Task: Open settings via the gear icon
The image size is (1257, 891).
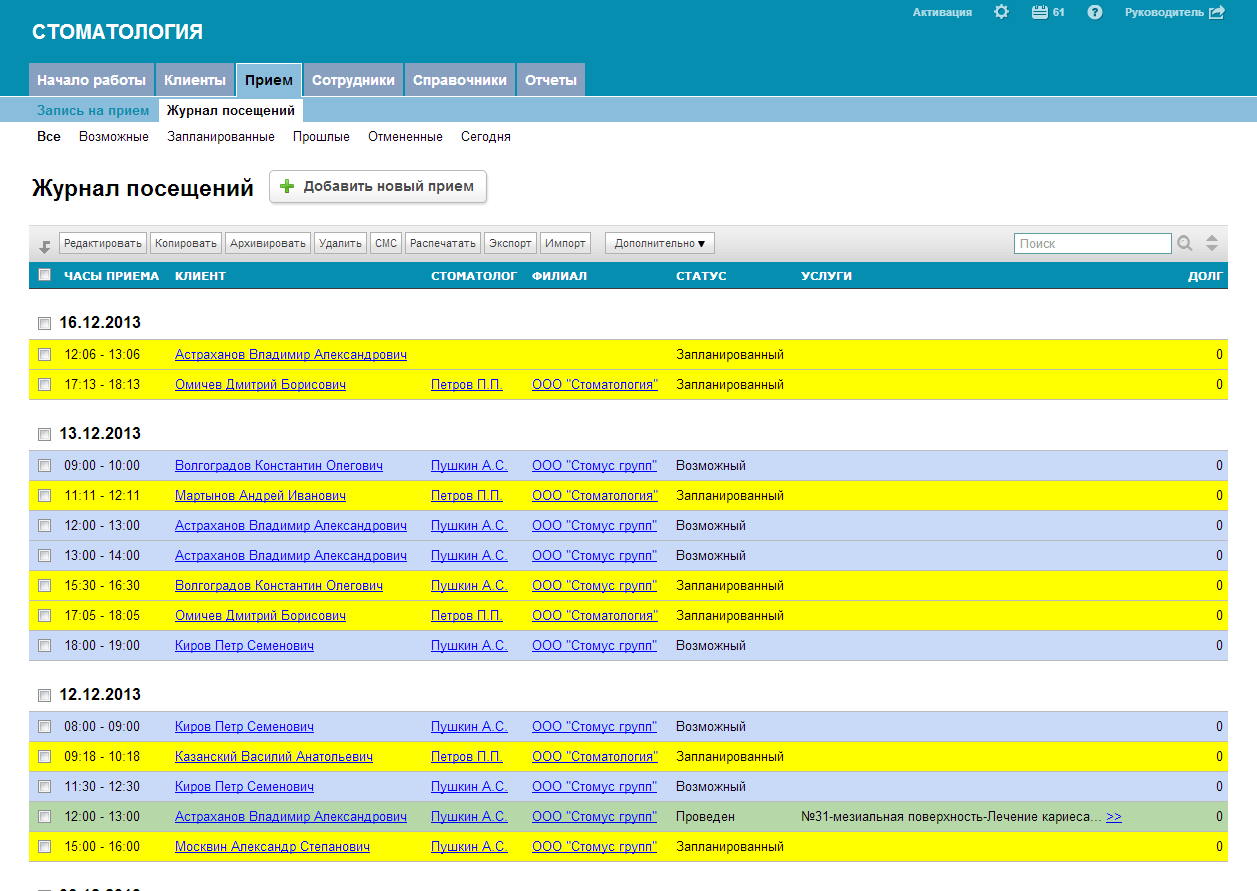Action: (x=1001, y=13)
